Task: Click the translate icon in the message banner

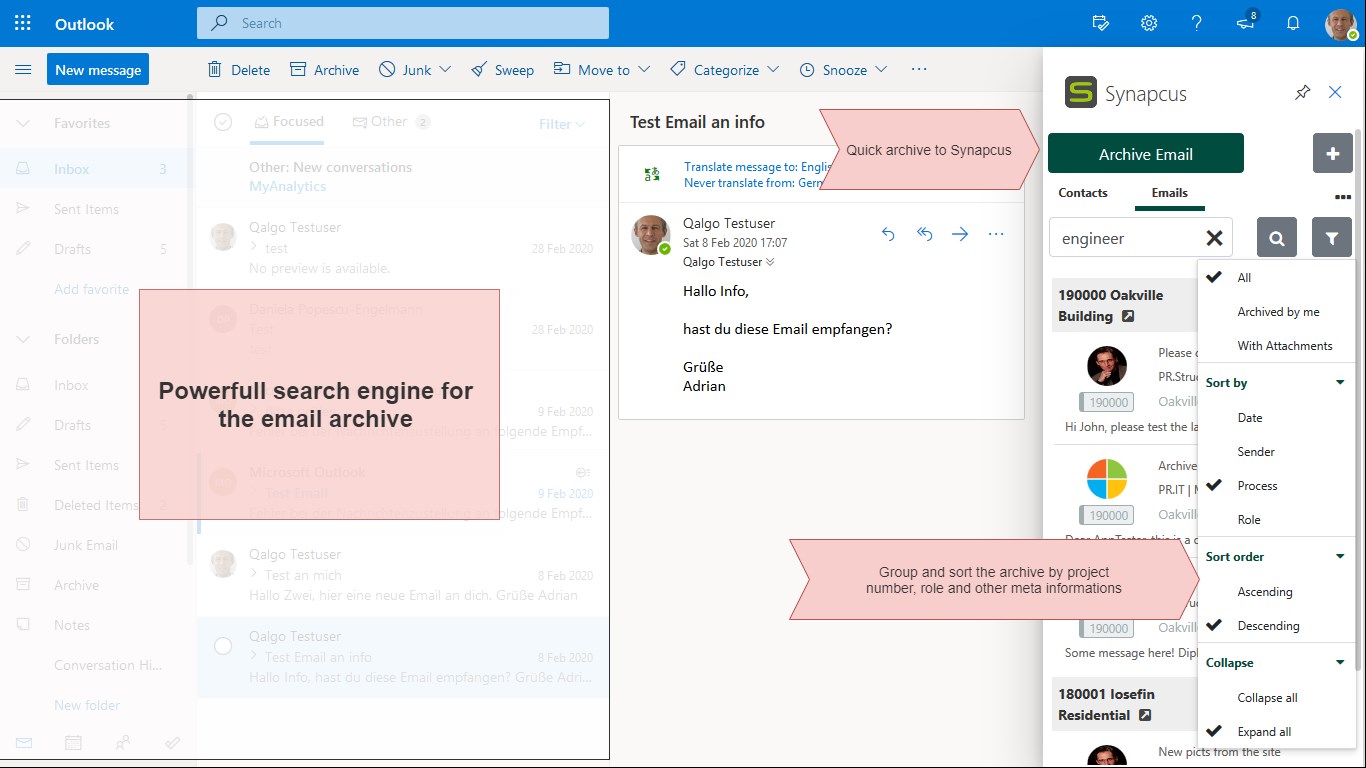Action: click(652, 175)
